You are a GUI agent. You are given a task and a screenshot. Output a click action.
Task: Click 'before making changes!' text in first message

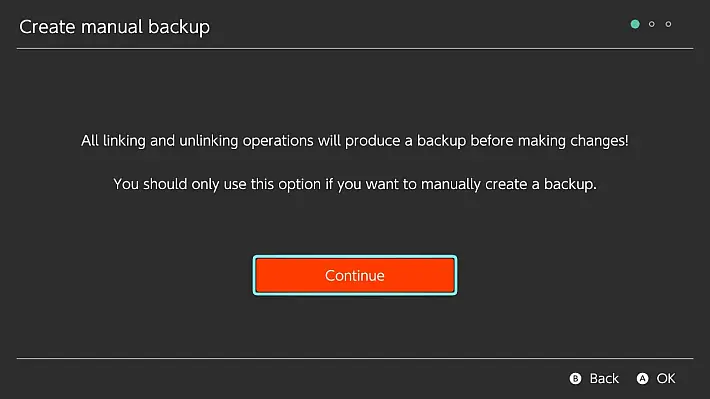pyautogui.click(x=549, y=141)
